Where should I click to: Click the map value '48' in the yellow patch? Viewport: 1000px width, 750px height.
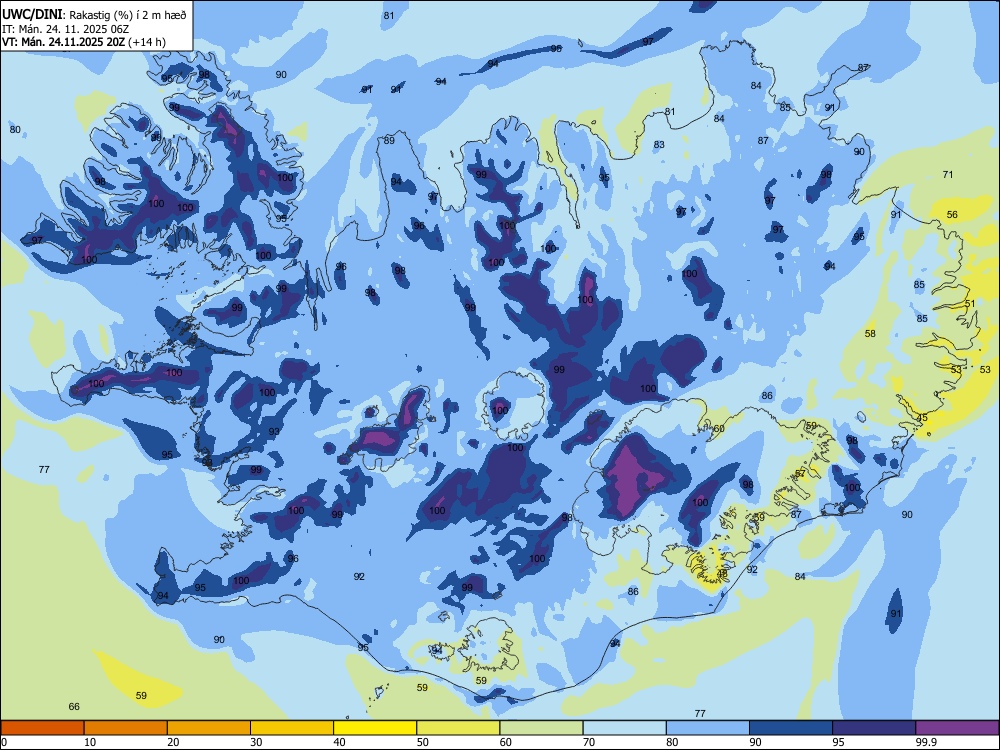point(722,573)
